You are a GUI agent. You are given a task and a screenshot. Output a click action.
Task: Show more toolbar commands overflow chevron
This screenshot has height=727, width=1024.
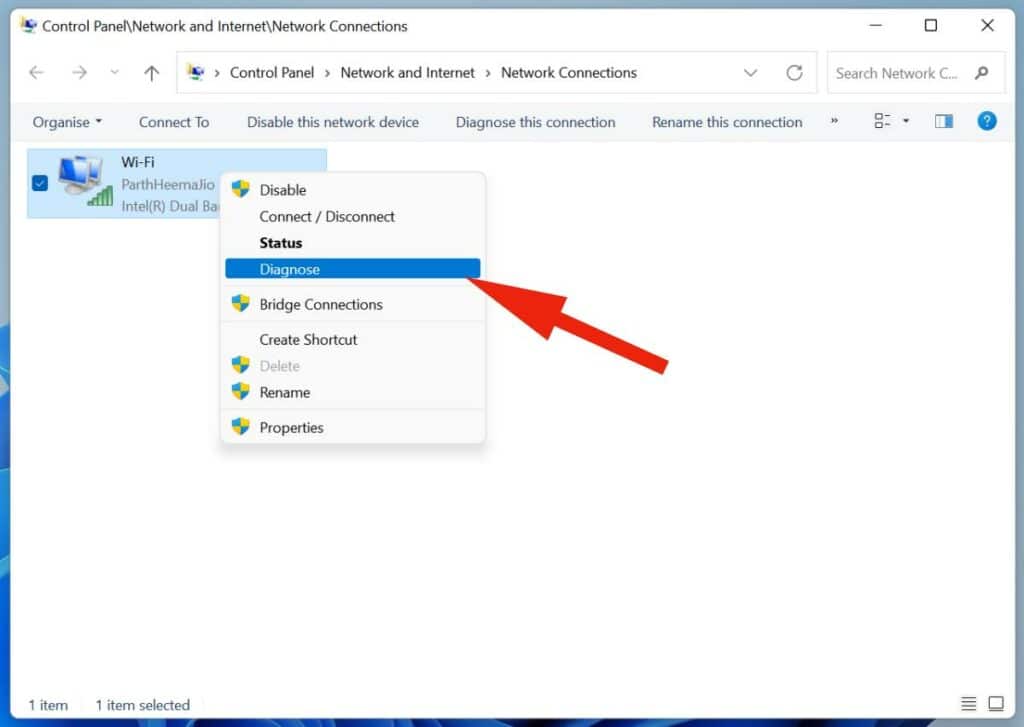834,122
